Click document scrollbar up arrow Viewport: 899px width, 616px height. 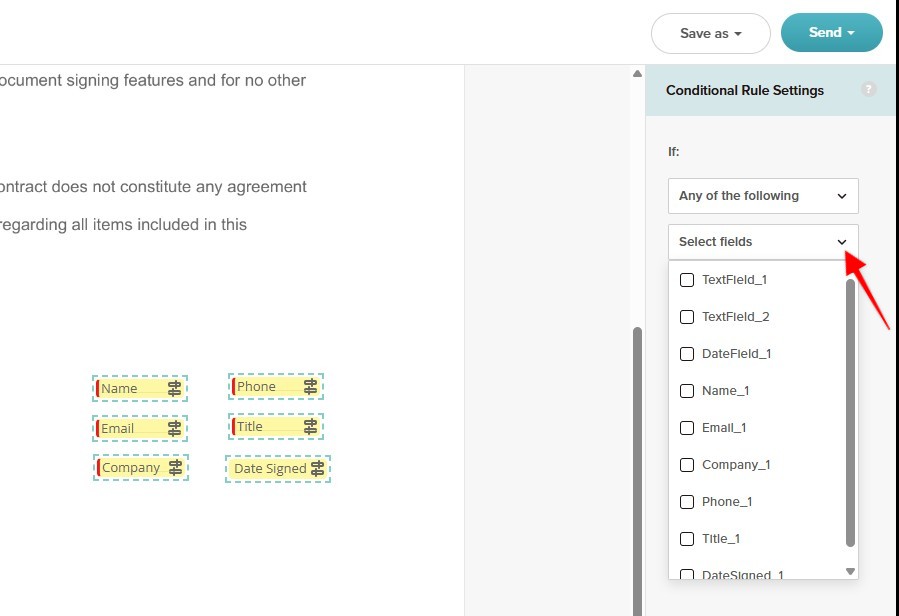[637, 73]
